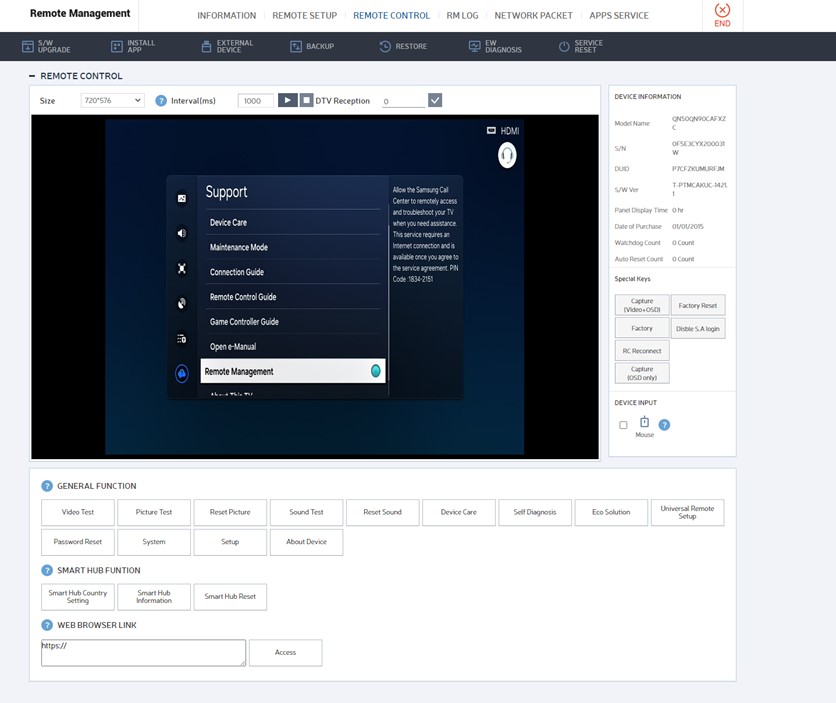Collapse the Remote Control section

[32, 76]
